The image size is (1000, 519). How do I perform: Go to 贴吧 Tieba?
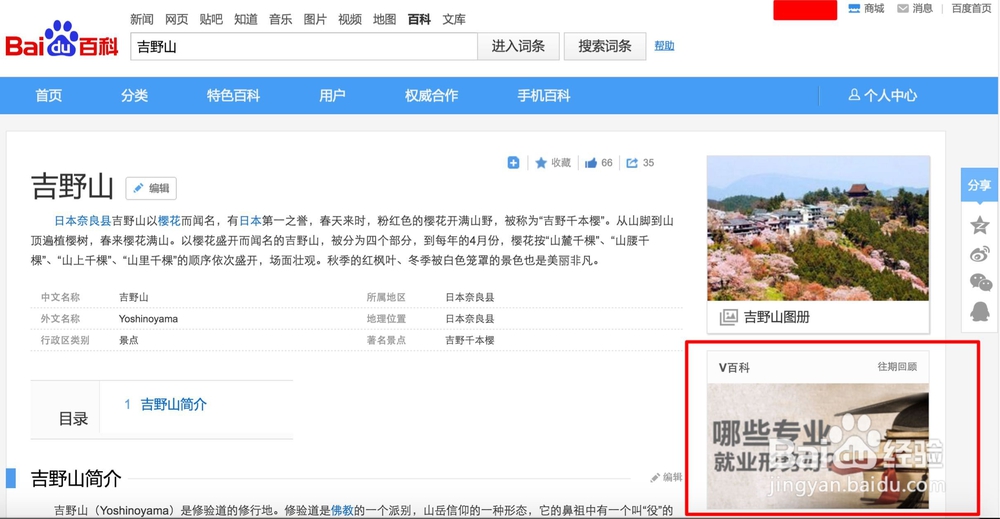click(x=211, y=19)
